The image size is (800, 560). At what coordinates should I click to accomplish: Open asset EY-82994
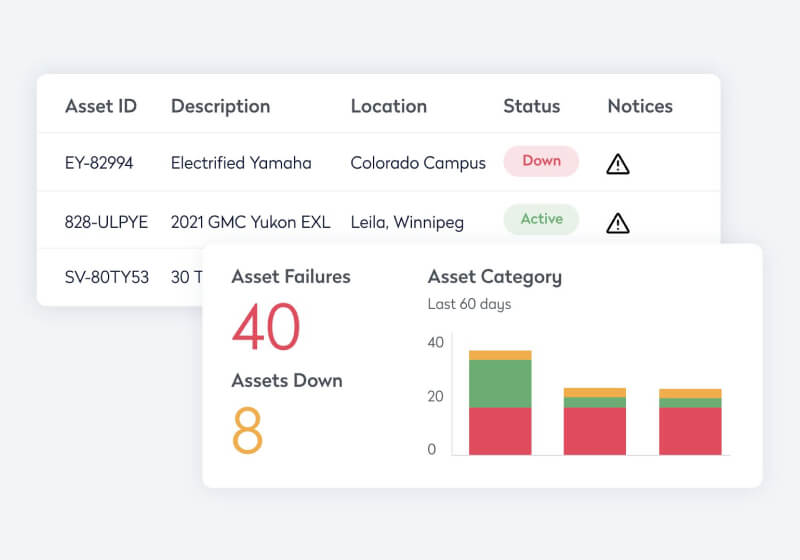click(x=99, y=163)
